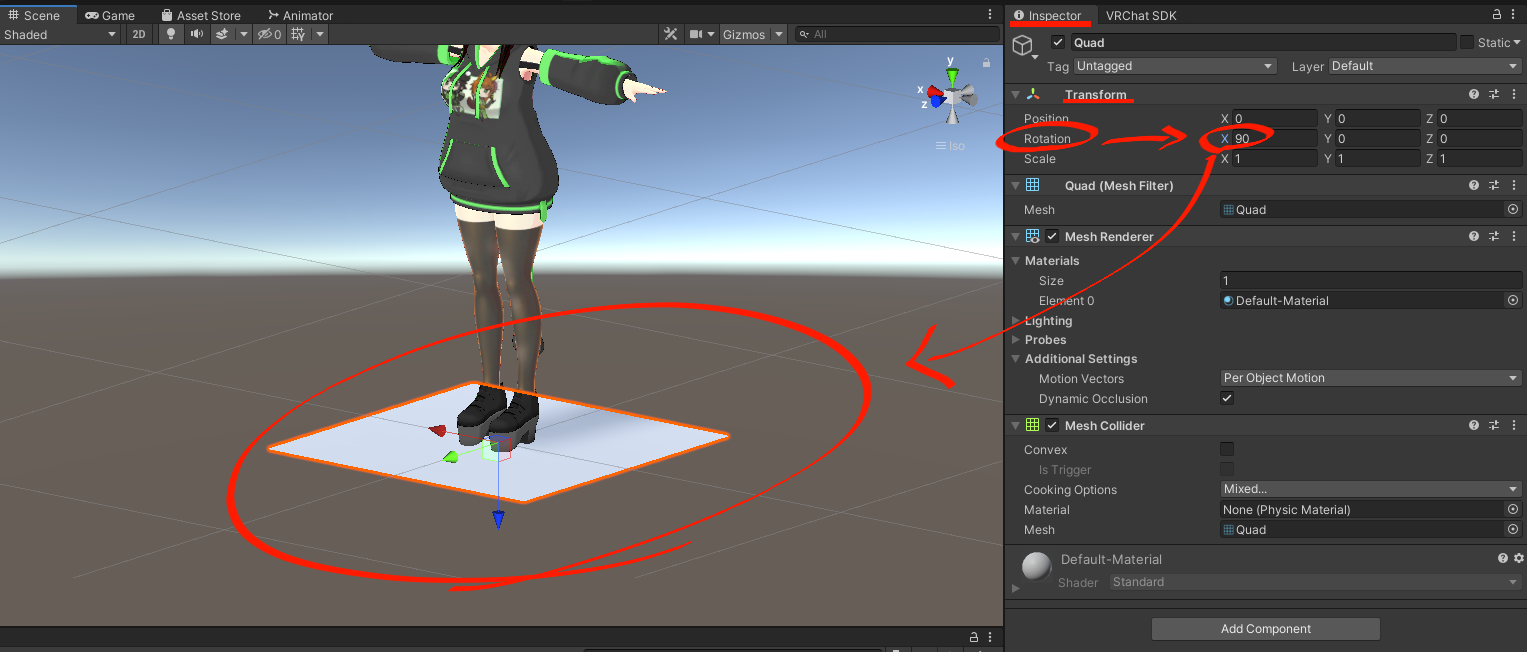
Task: Open the Shaded draw mode dropdown
Action: click(x=60, y=34)
